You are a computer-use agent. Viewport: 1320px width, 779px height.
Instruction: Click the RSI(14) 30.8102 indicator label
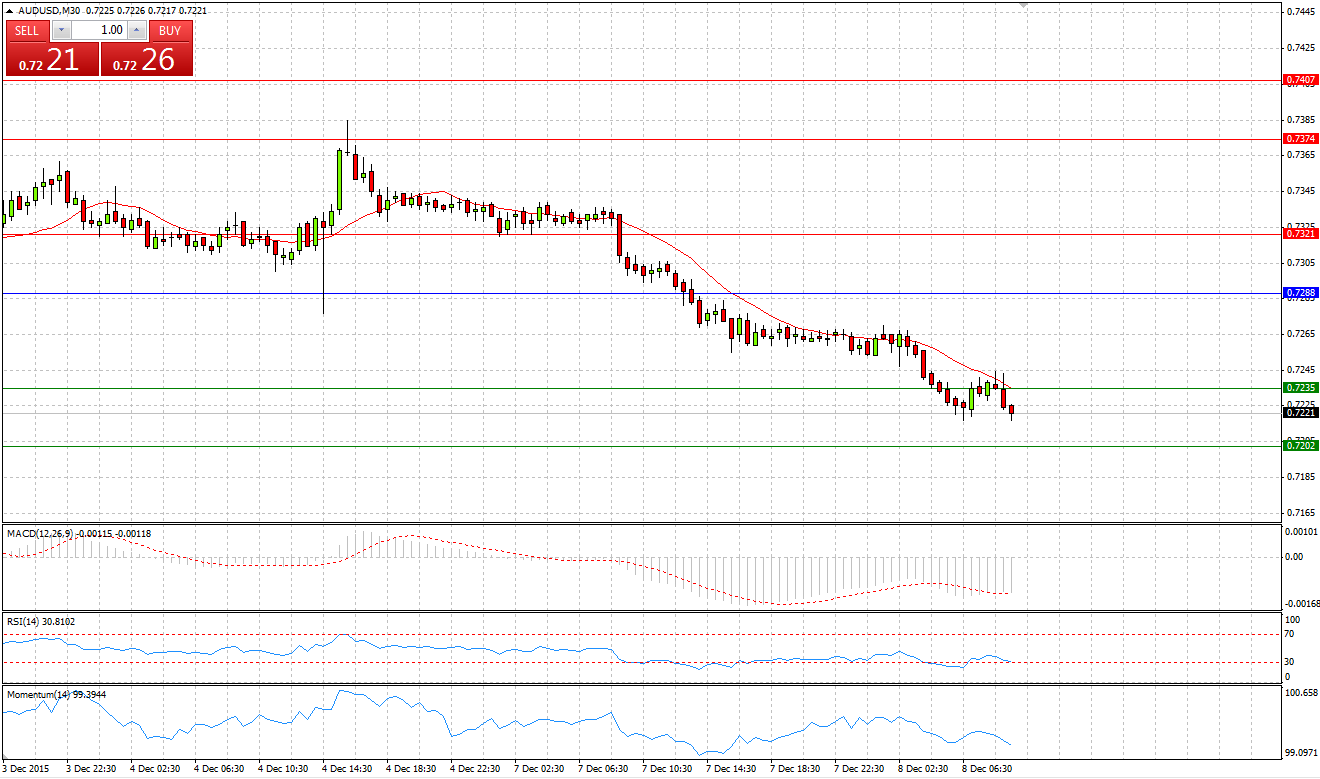pyautogui.click(x=41, y=621)
